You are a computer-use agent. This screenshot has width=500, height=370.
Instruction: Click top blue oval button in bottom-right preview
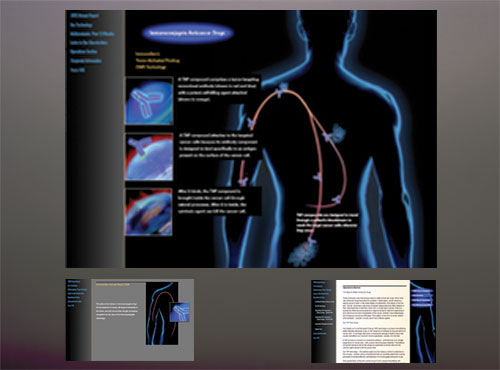pos(422,291)
